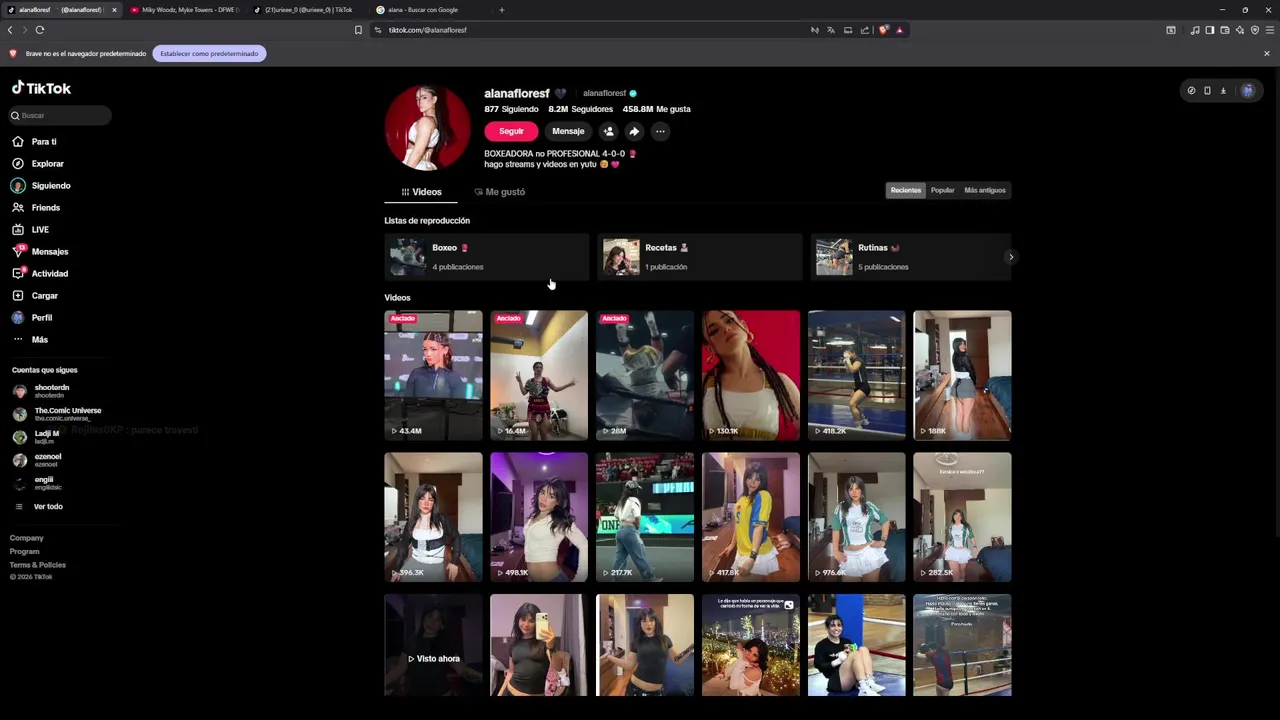This screenshot has width=1280, height=720.
Task: Open the TikTok logo home link
Action: (41, 88)
